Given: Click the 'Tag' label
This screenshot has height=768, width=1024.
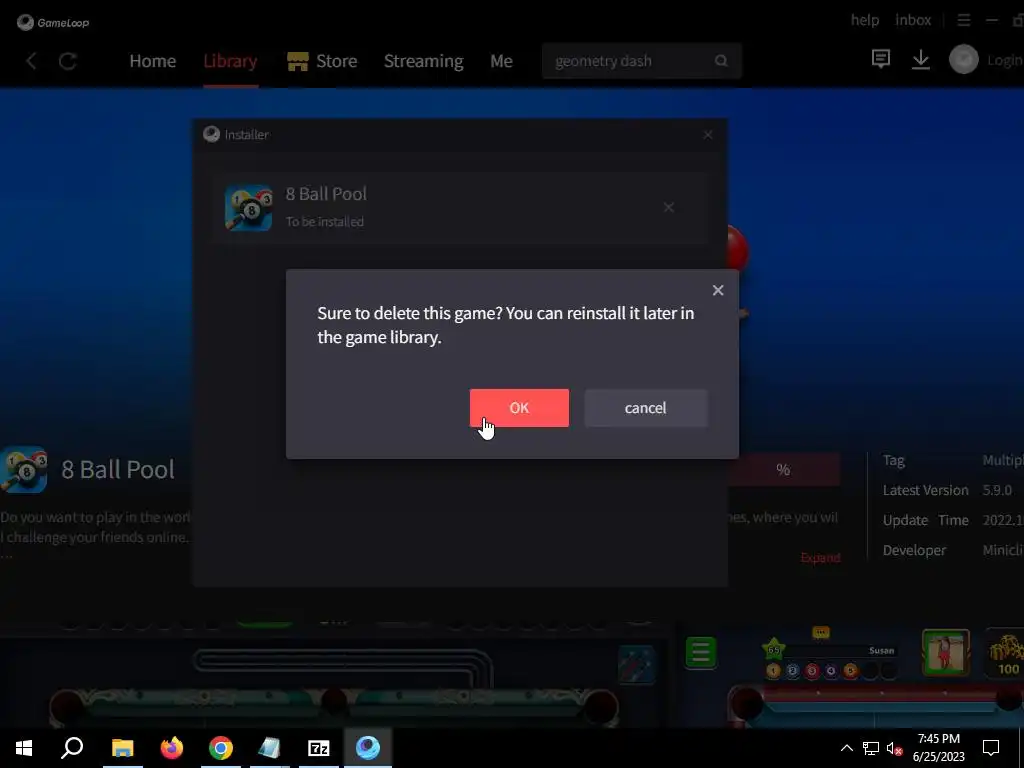Looking at the screenshot, I should tap(893, 460).
